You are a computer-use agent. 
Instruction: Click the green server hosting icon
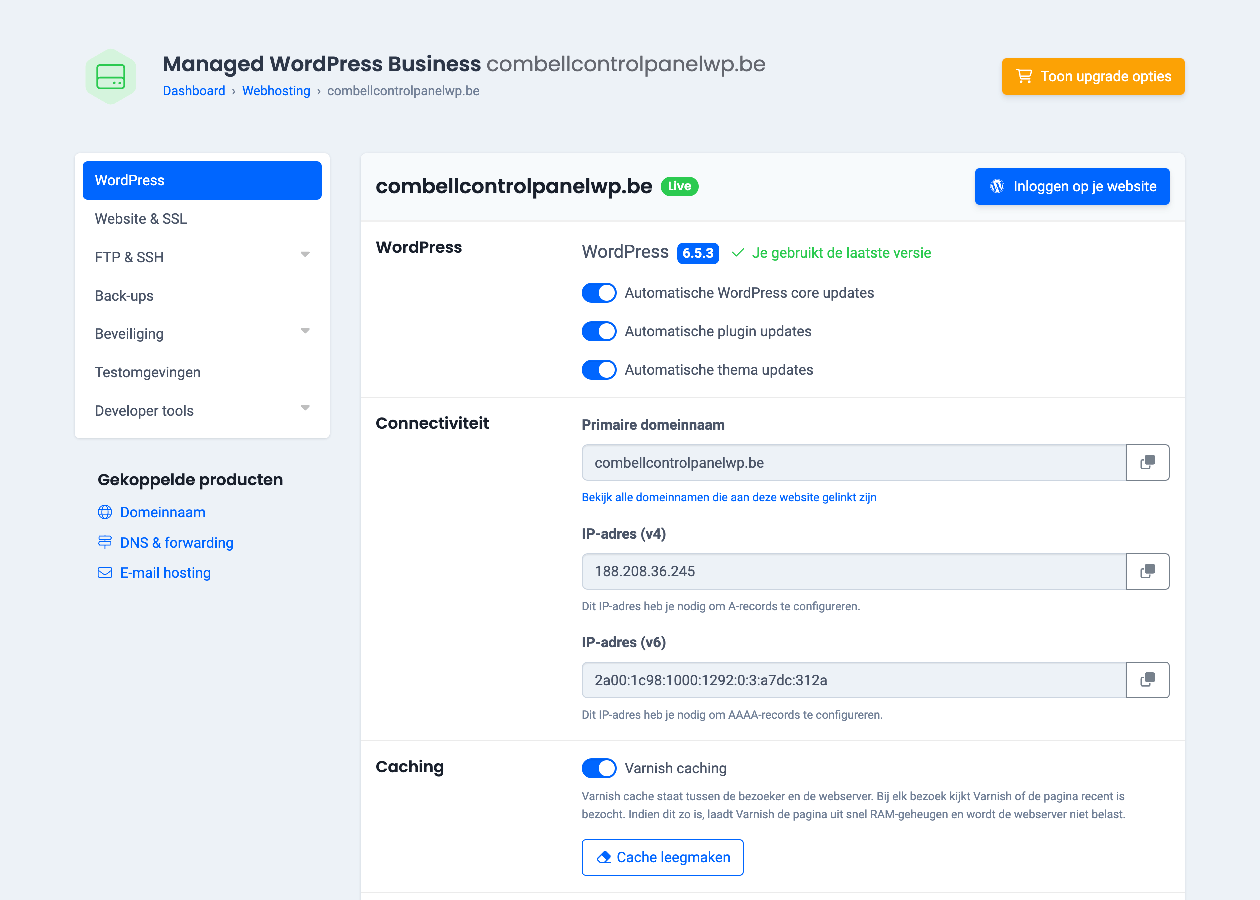[x=111, y=76]
